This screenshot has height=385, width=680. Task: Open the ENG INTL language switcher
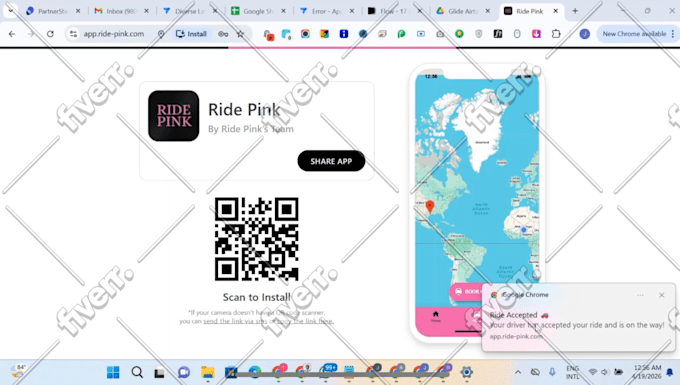click(x=572, y=372)
